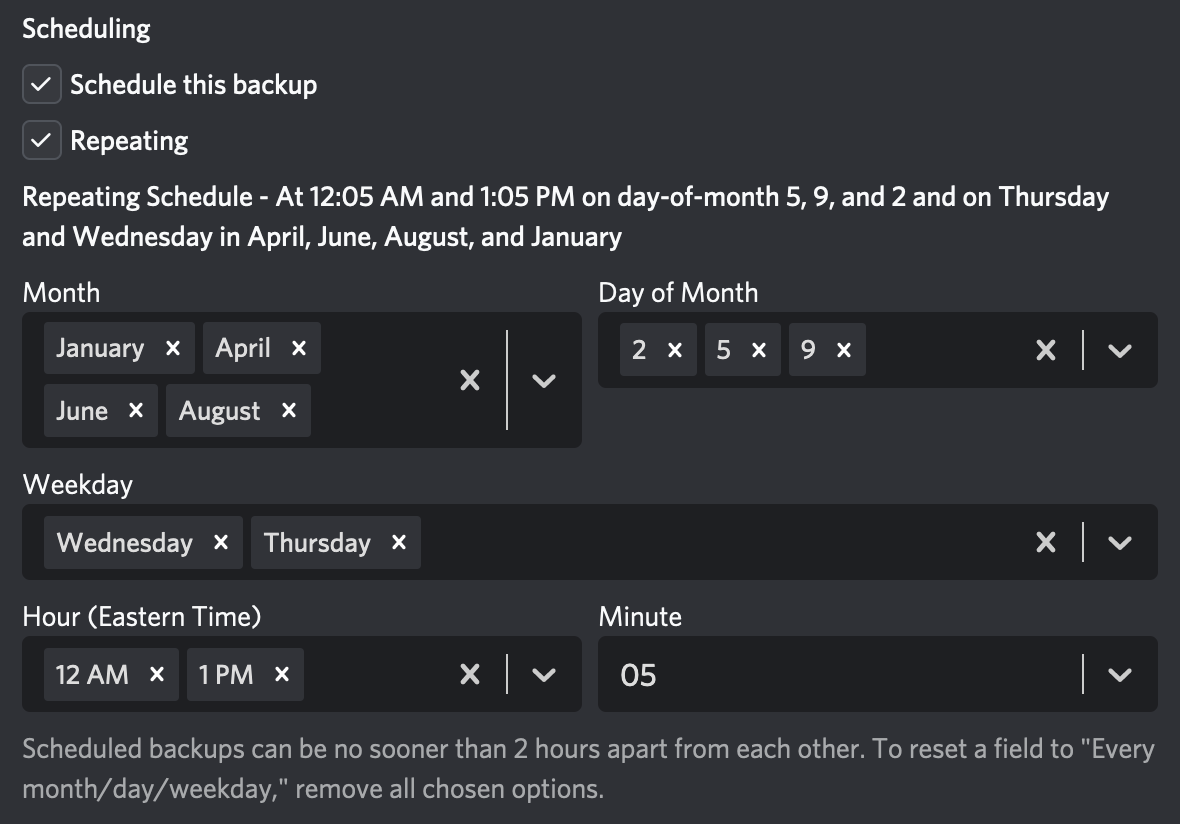
Task: Remove day 9 from Day of Month
Action: coord(844,350)
